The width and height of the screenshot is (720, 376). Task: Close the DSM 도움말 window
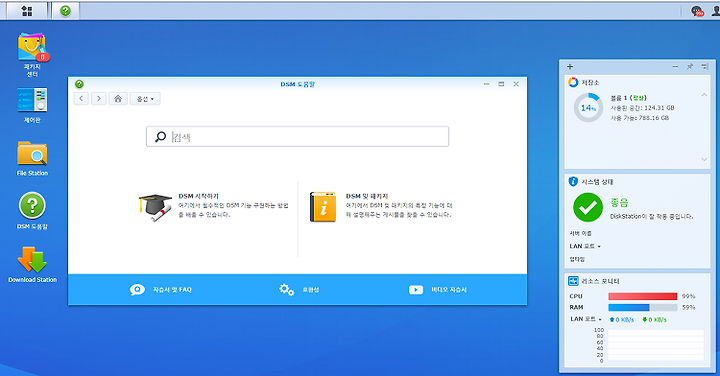tap(516, 84)
